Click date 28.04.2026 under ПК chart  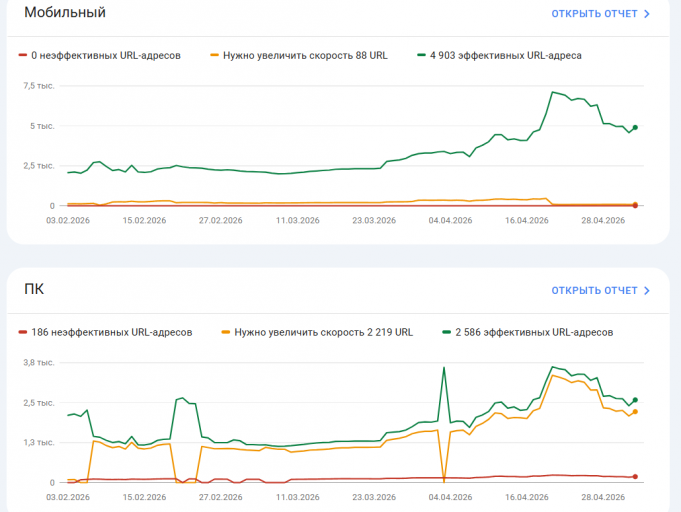(603, 497)
